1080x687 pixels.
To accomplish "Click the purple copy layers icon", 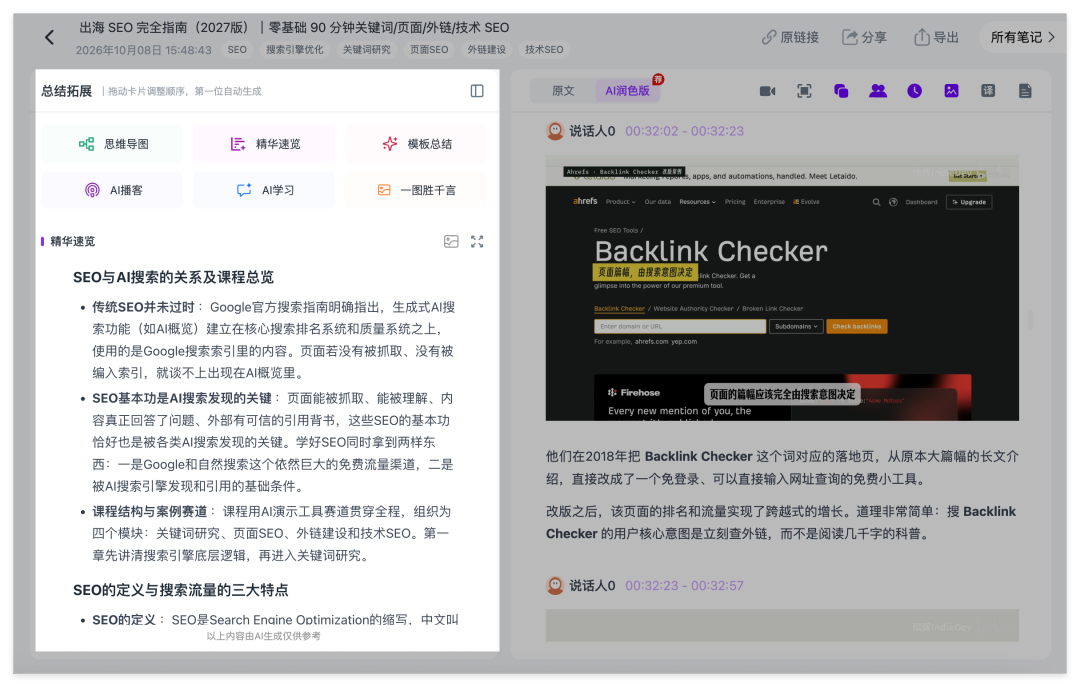I will click(841, 91).
